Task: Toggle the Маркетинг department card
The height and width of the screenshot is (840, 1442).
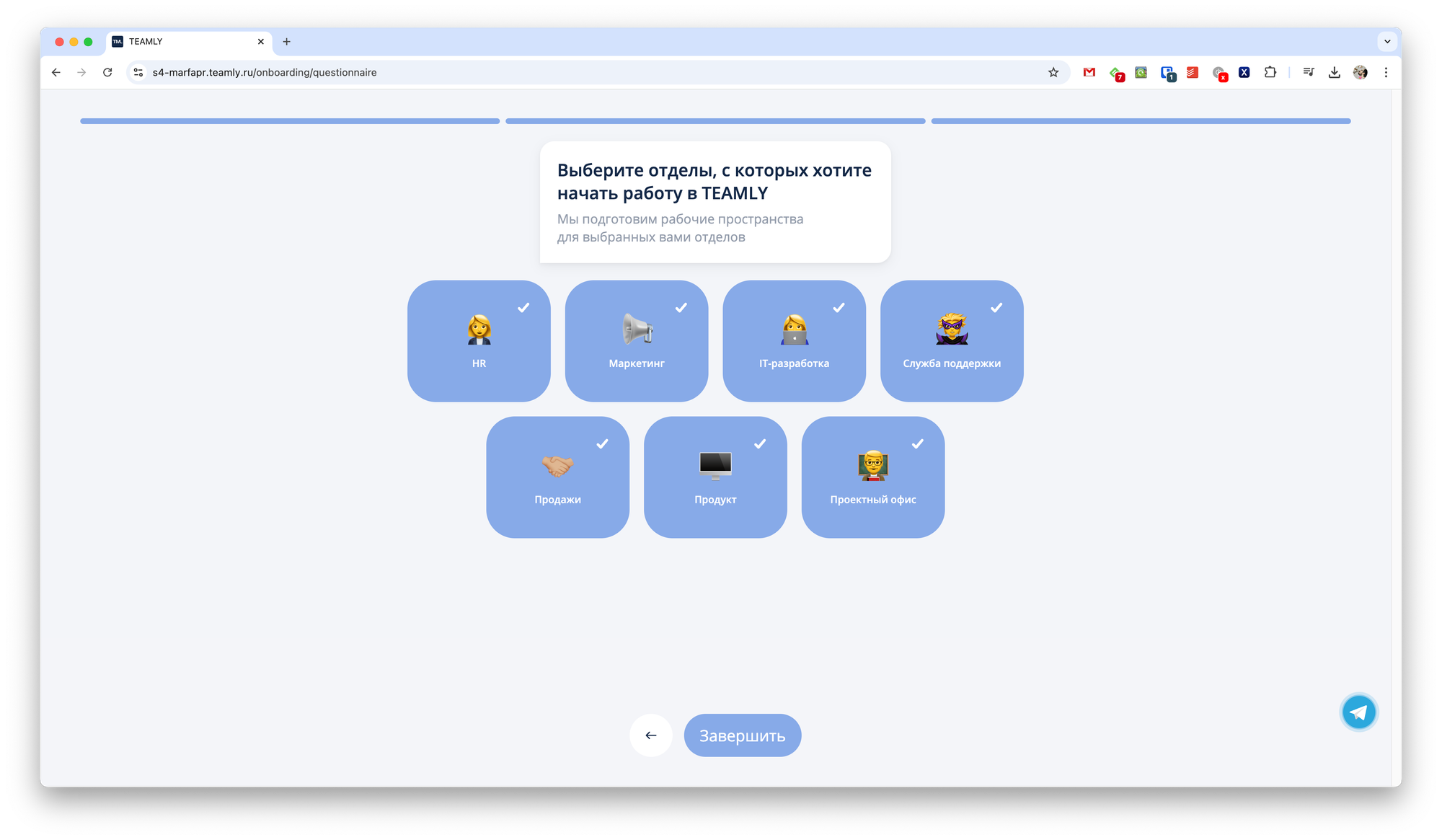Action: (x=636, y=340)
